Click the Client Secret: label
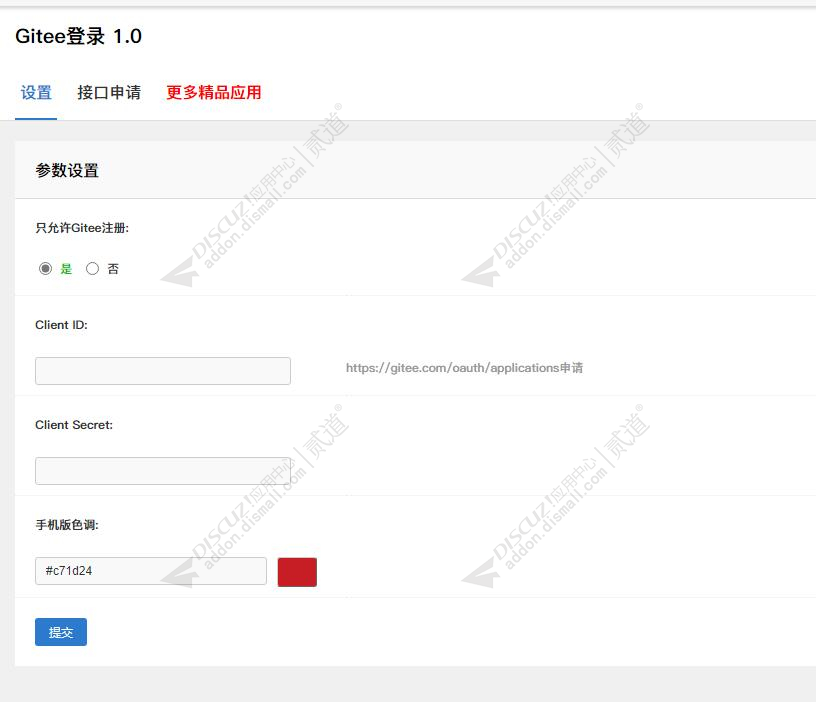The width and height of the screenshot is (816, 702). (x=74, y=425)
